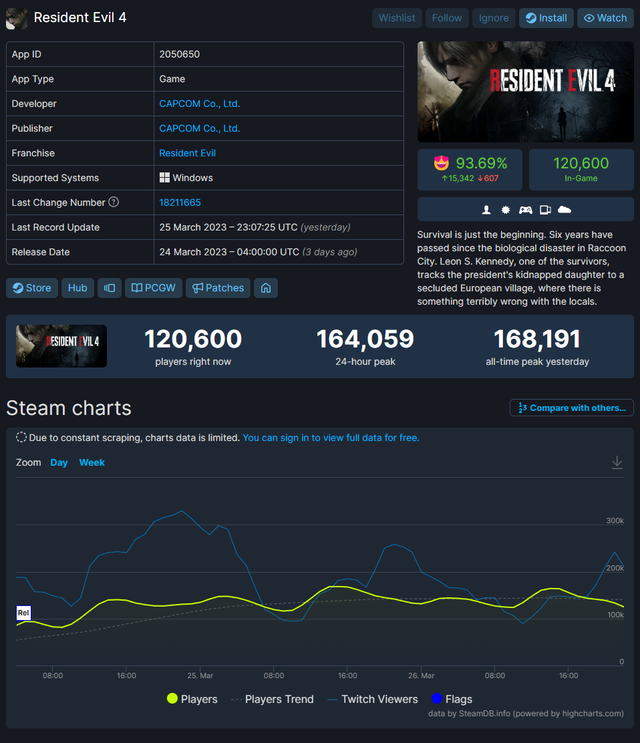
Task: Add game to Wishlist
Action: (x=397, y=18)
